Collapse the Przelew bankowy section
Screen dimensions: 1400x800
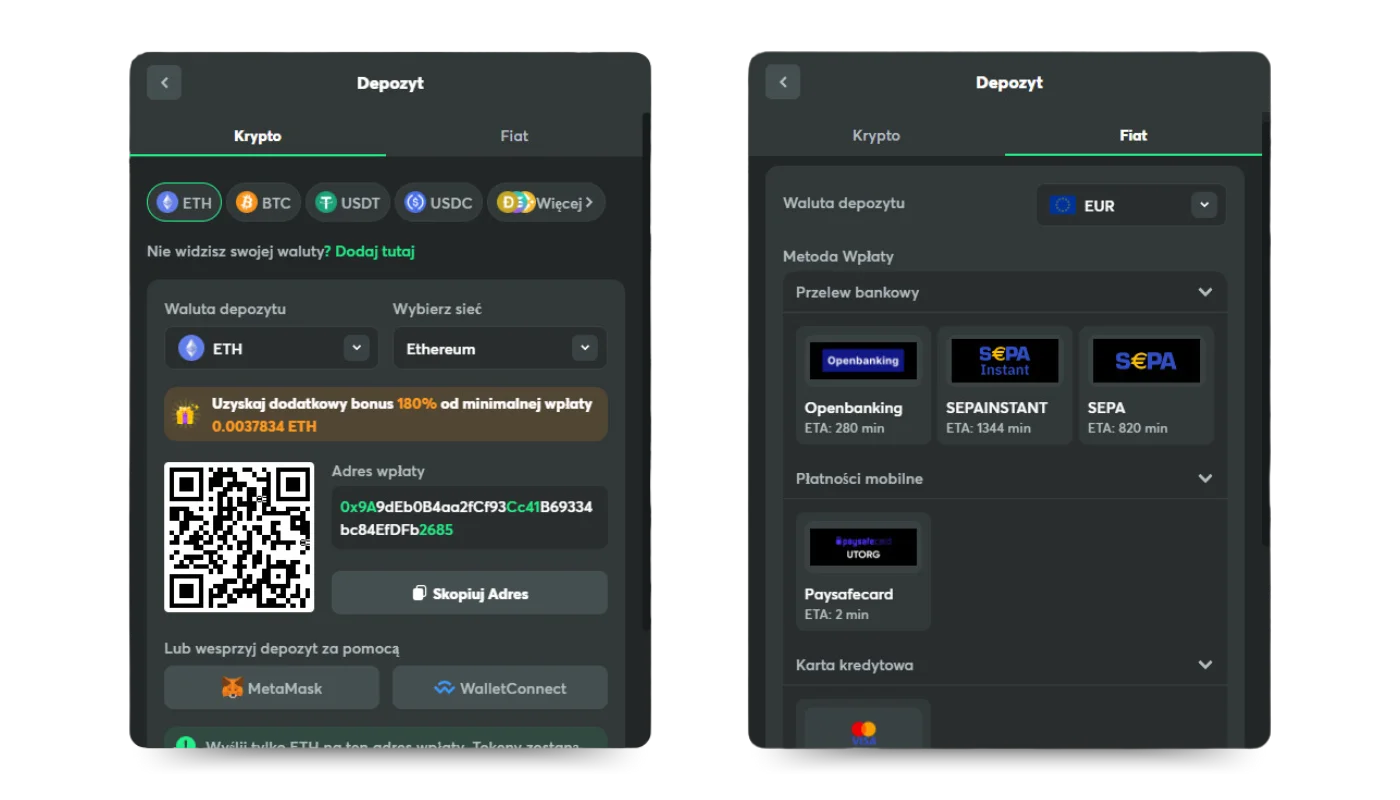1205,293
